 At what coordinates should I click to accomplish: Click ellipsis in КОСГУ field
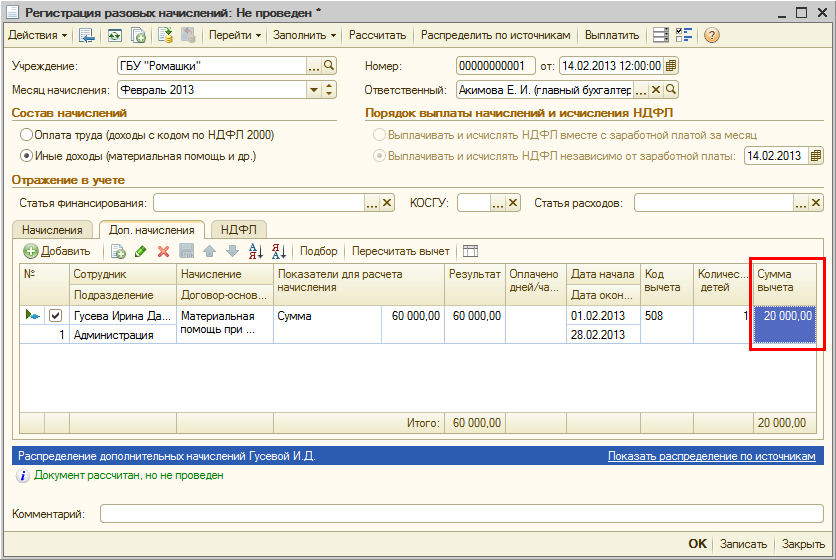[x=498, y=203]
